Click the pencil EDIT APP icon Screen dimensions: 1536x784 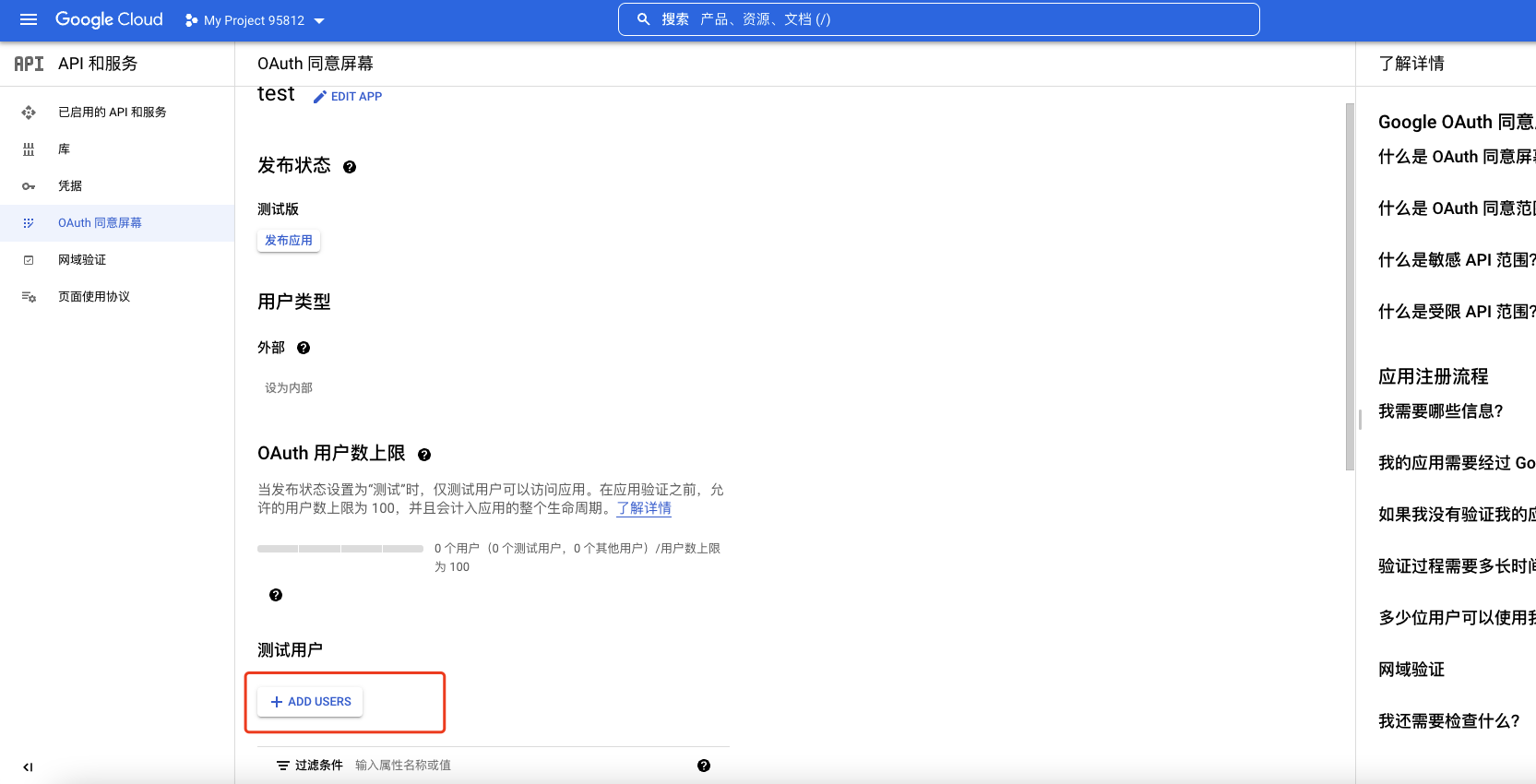coord(320,97)
